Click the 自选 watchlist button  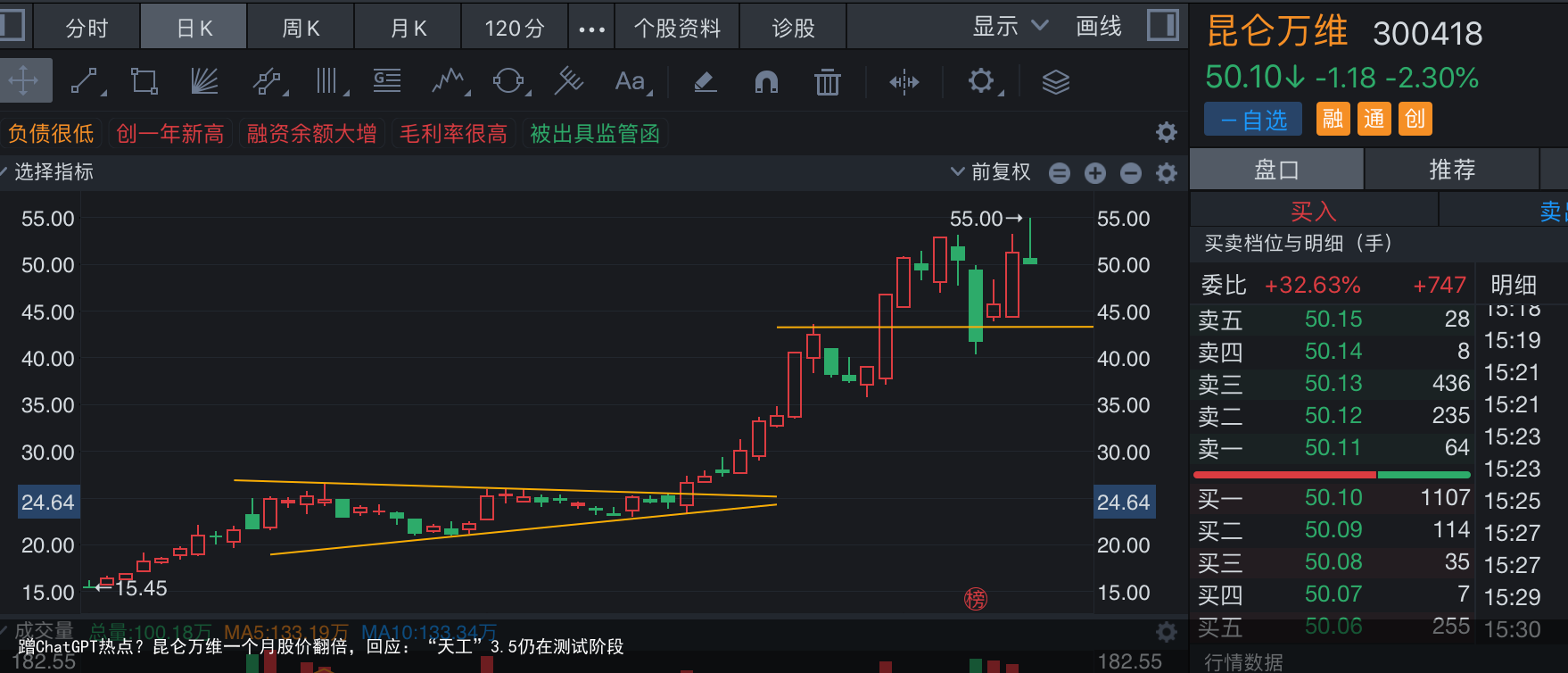[x=1253, y=119]
